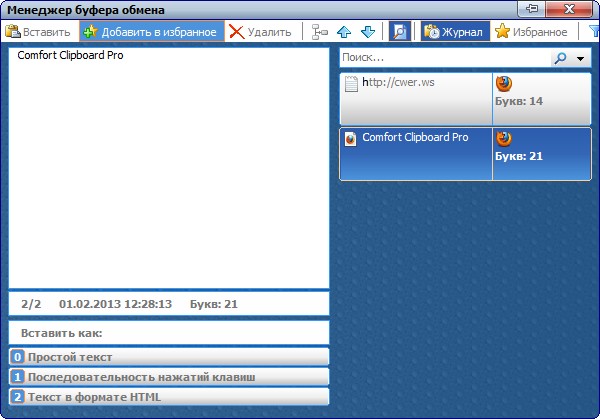Pin the window with the pushpin button
The height and width of the screenshot is (419, 600).
click(531, 8)
